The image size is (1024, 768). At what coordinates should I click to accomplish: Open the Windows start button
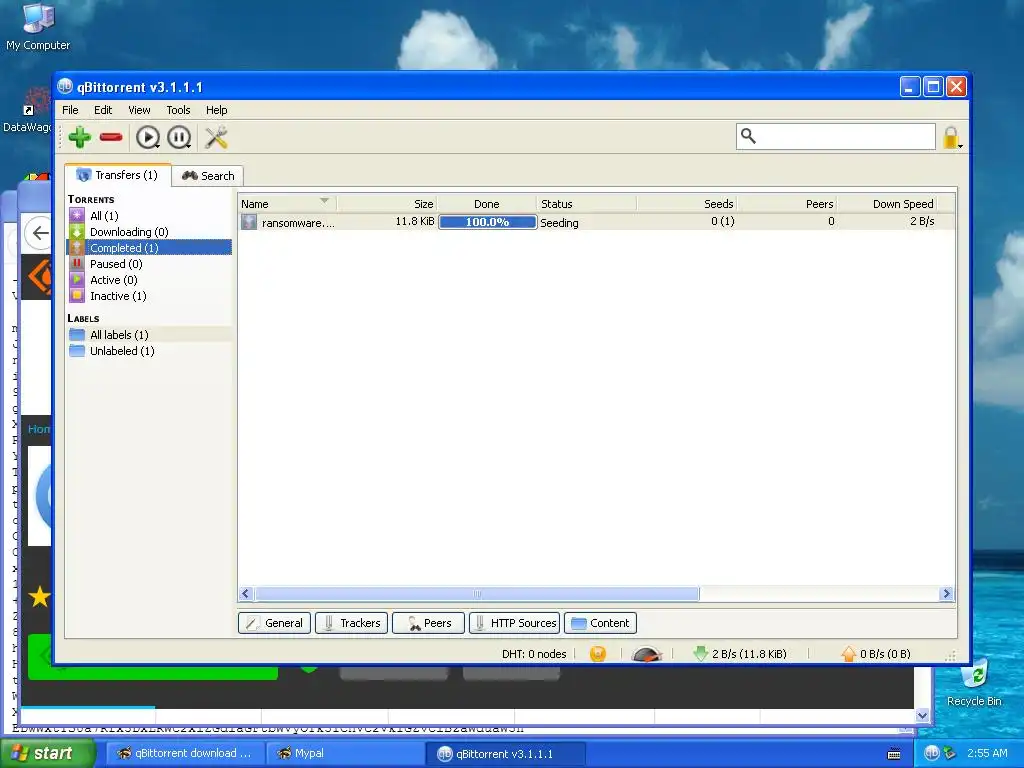coord(48,753)
